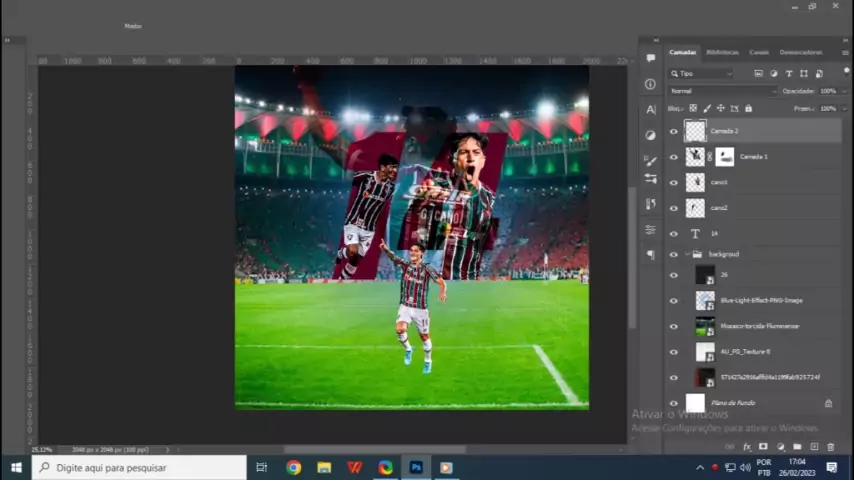Hide the Plano de Fundo layer
The image size is (854, 480).
click(x=673, y=403)
